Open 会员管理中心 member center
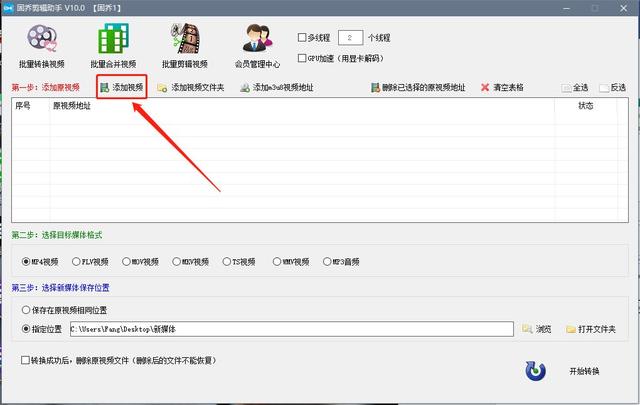This screenshot has width=640, height=405. click(255, 45)
